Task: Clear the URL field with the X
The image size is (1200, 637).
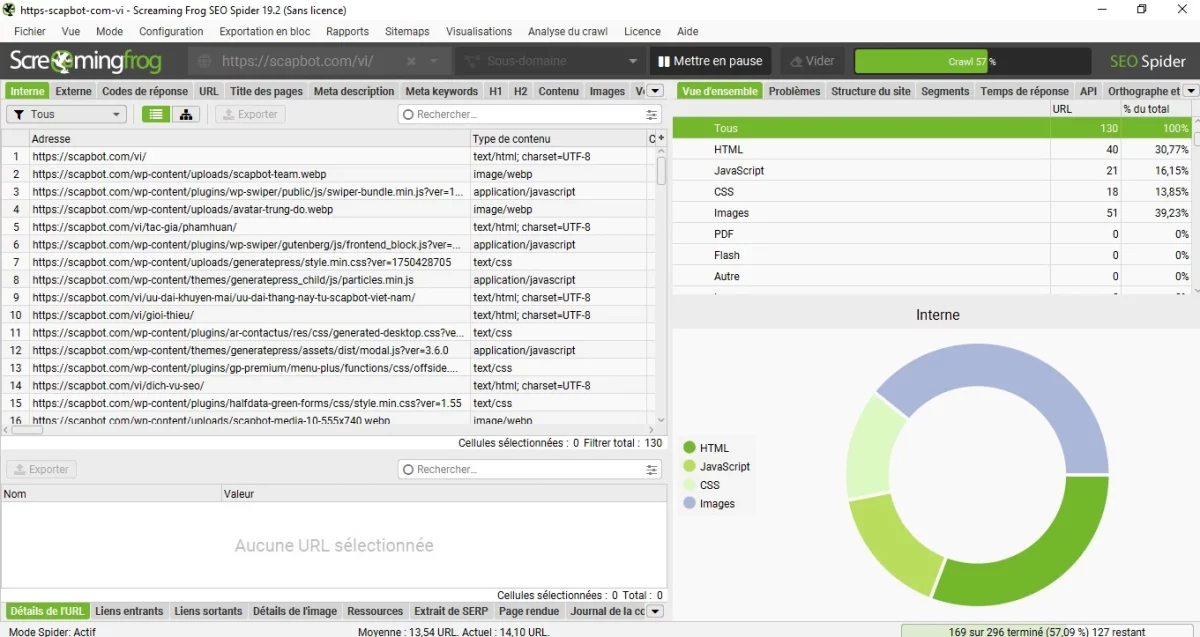Action: pos(411,61)
